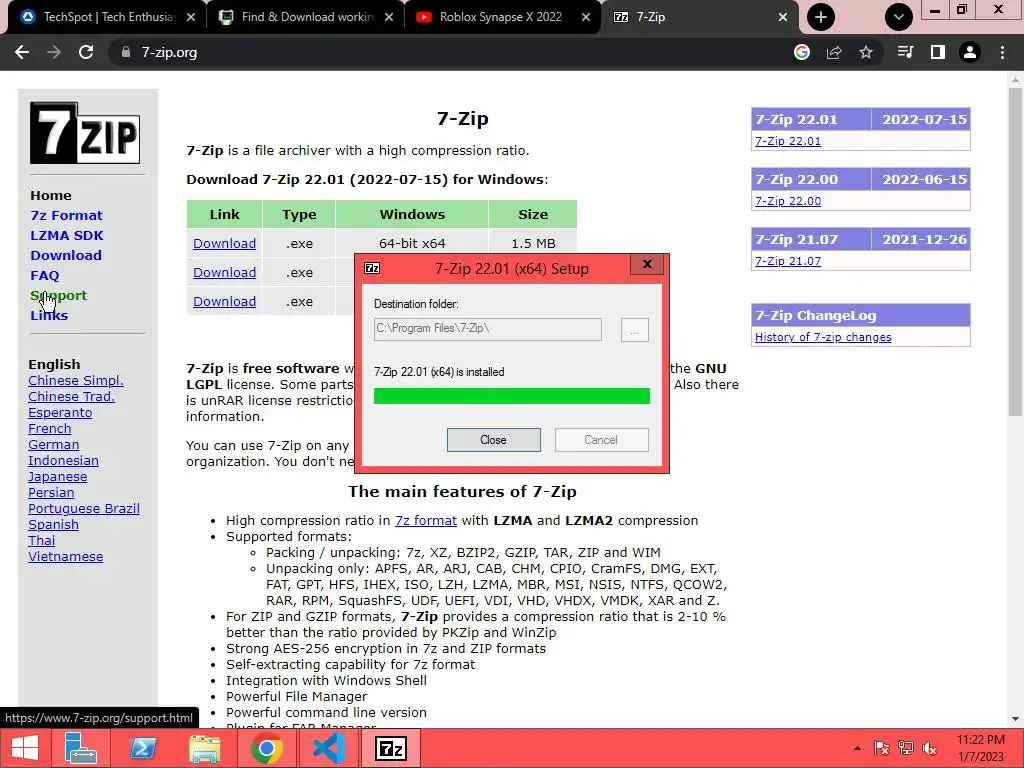The height and width of the screenshot is (768, 1024).
Task: Switch language to Vietnamese
Action: (x=65, y=557)
